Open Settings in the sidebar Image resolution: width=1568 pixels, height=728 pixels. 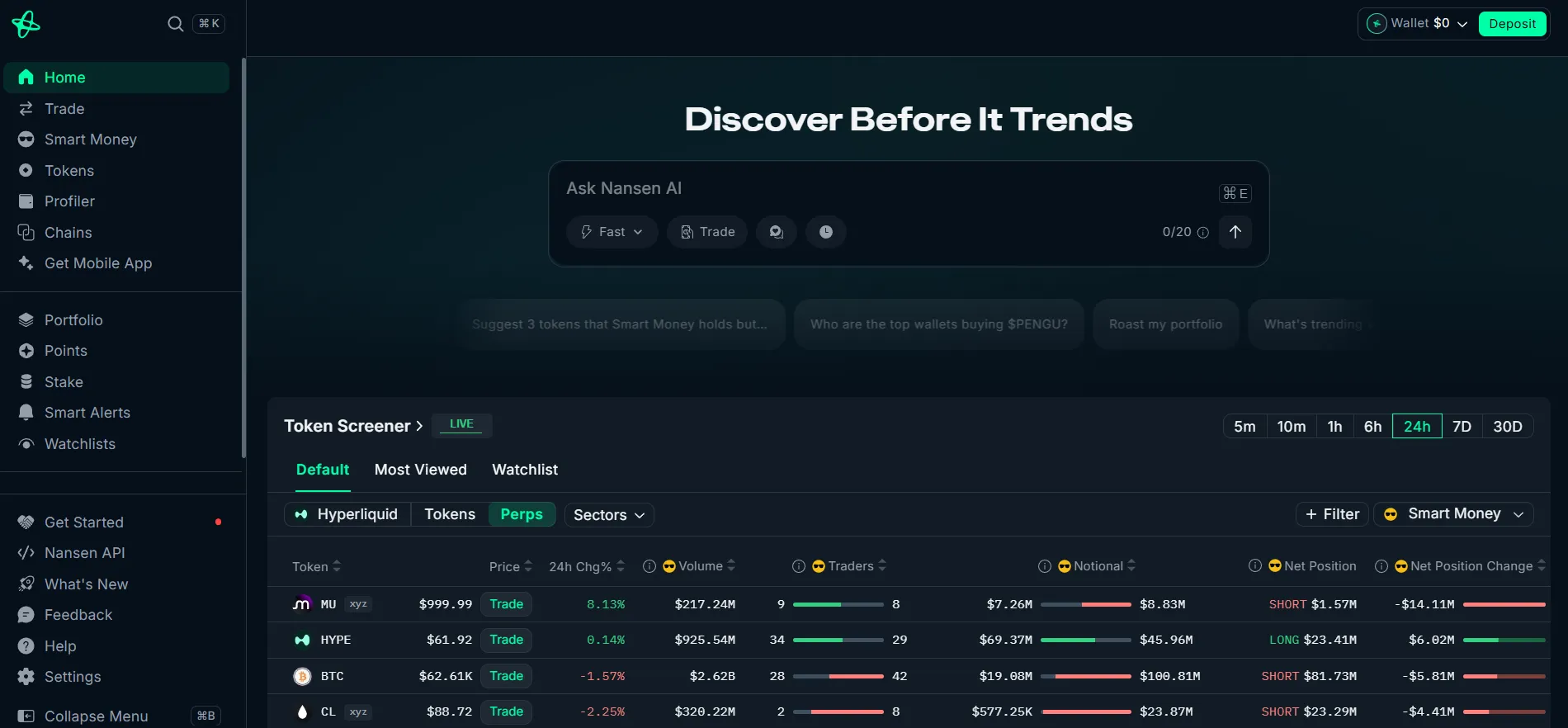pos(116,677)
